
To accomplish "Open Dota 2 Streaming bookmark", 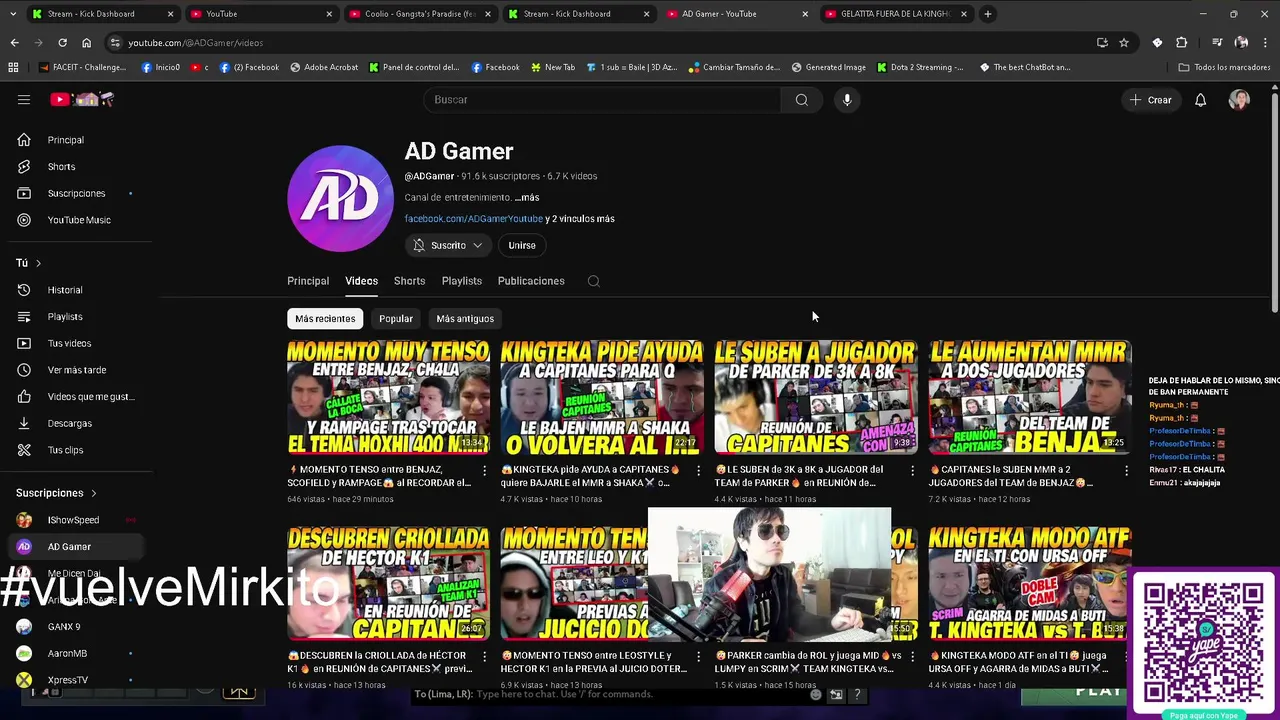I will point(920,67).
